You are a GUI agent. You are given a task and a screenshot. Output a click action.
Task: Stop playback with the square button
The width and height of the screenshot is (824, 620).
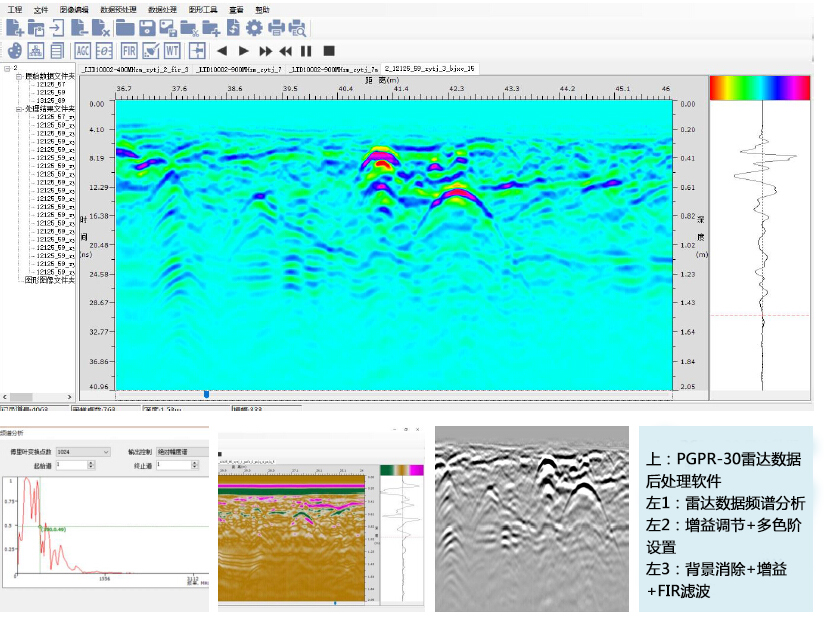tap(329, 50)
